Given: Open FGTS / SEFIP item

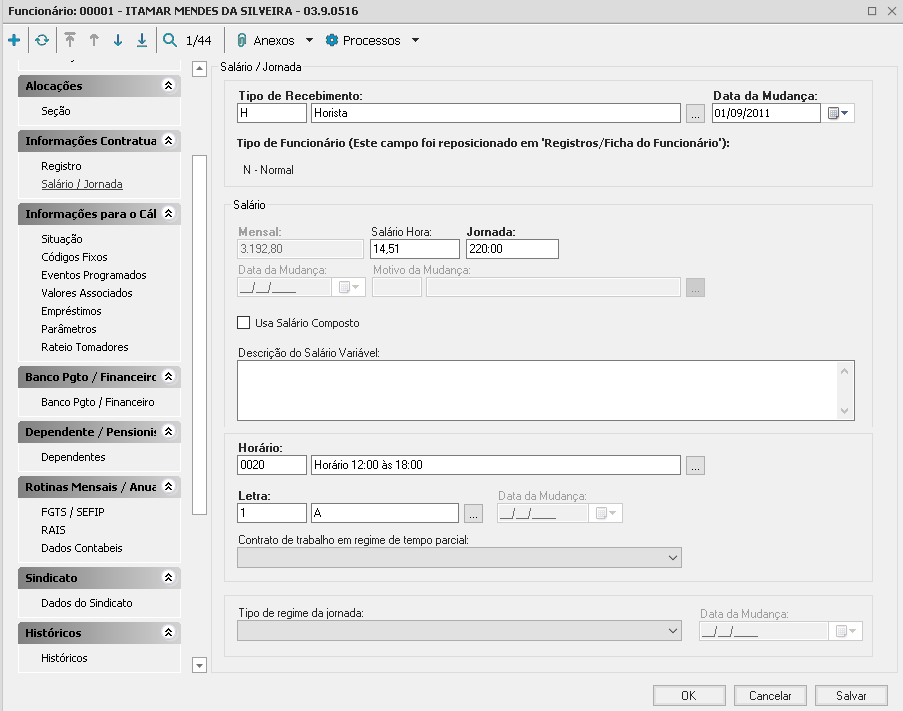Looking at the screenshot, I should pyautogui.click(x=73, y=512).
